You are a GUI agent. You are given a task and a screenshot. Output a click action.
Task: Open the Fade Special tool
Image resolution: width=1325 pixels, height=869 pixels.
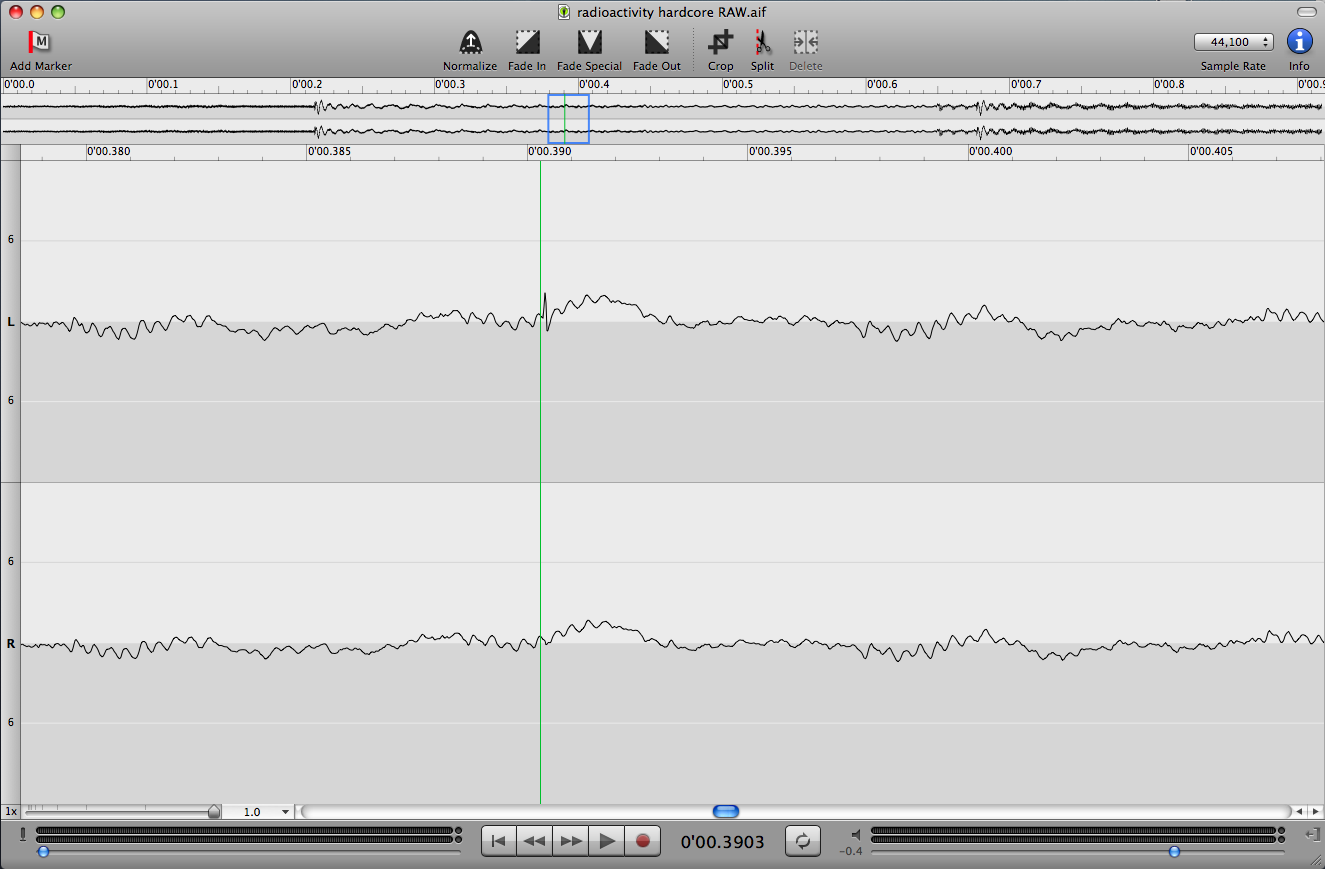coord(589,42)
